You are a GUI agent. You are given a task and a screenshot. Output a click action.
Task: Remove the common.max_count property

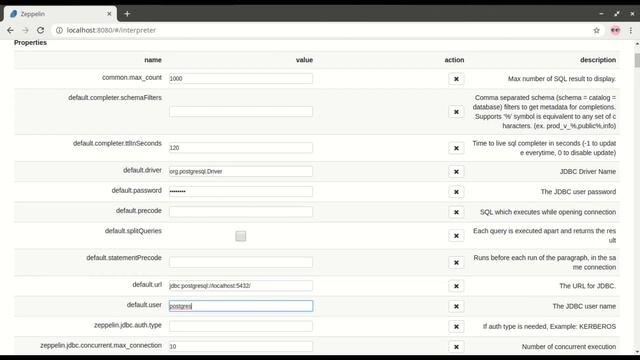pos(456,79)
